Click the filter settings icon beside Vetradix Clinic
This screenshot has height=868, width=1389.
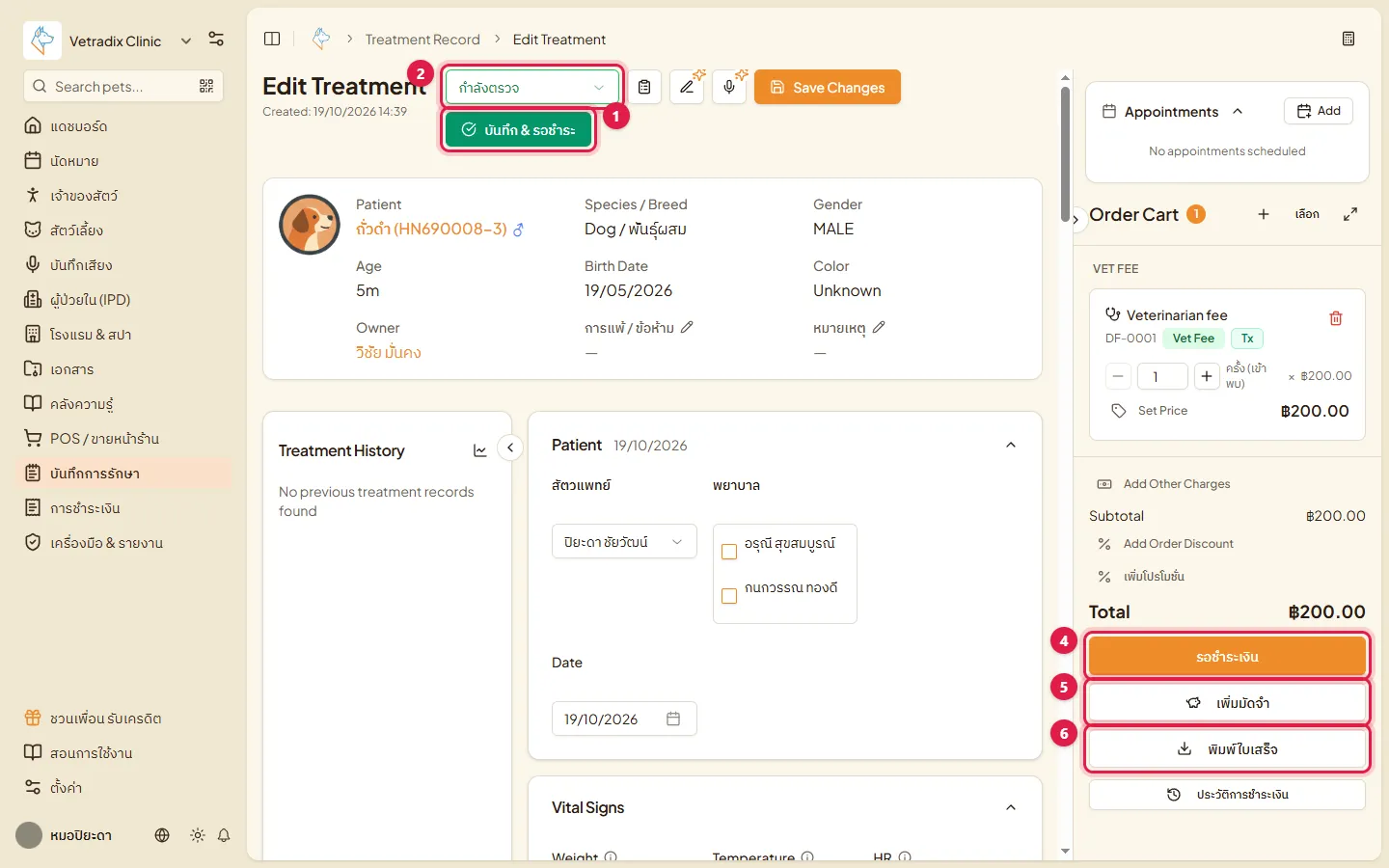pyautogui.click(x=216, y=40)
